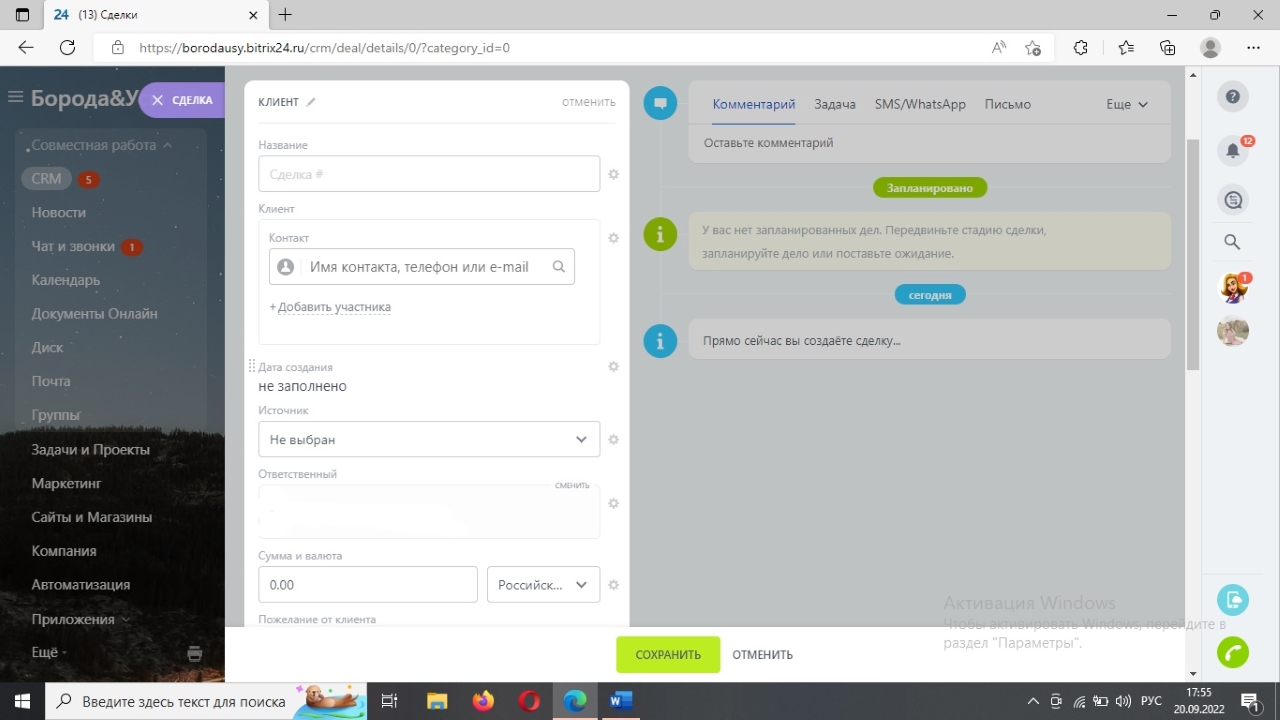
Task: Open CRM in the sidebar
Action: 46,179
